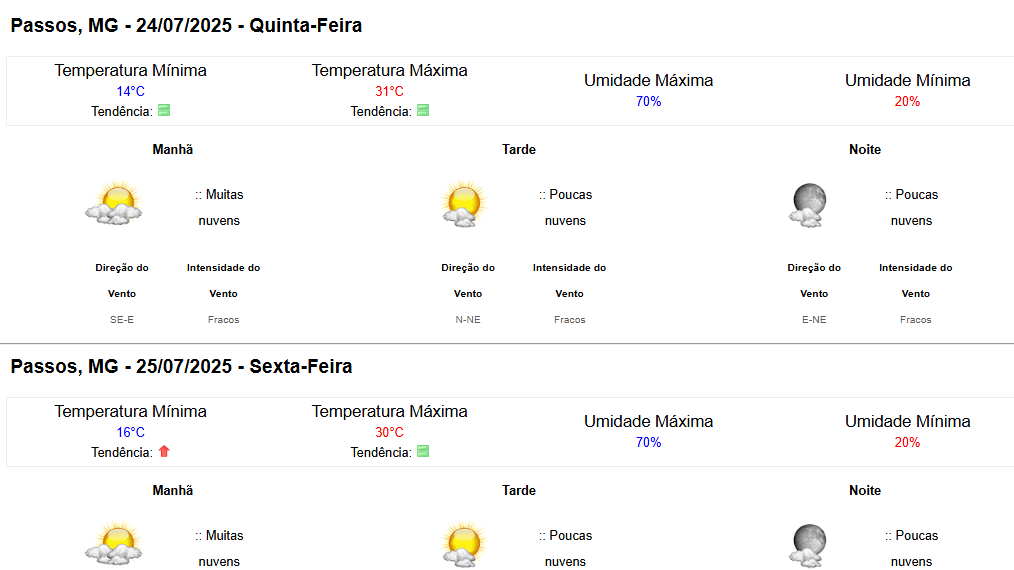Click the 16°C minimum temperature on 25/07
Viewport: 1014px width, 570px height.
(131, 432)
